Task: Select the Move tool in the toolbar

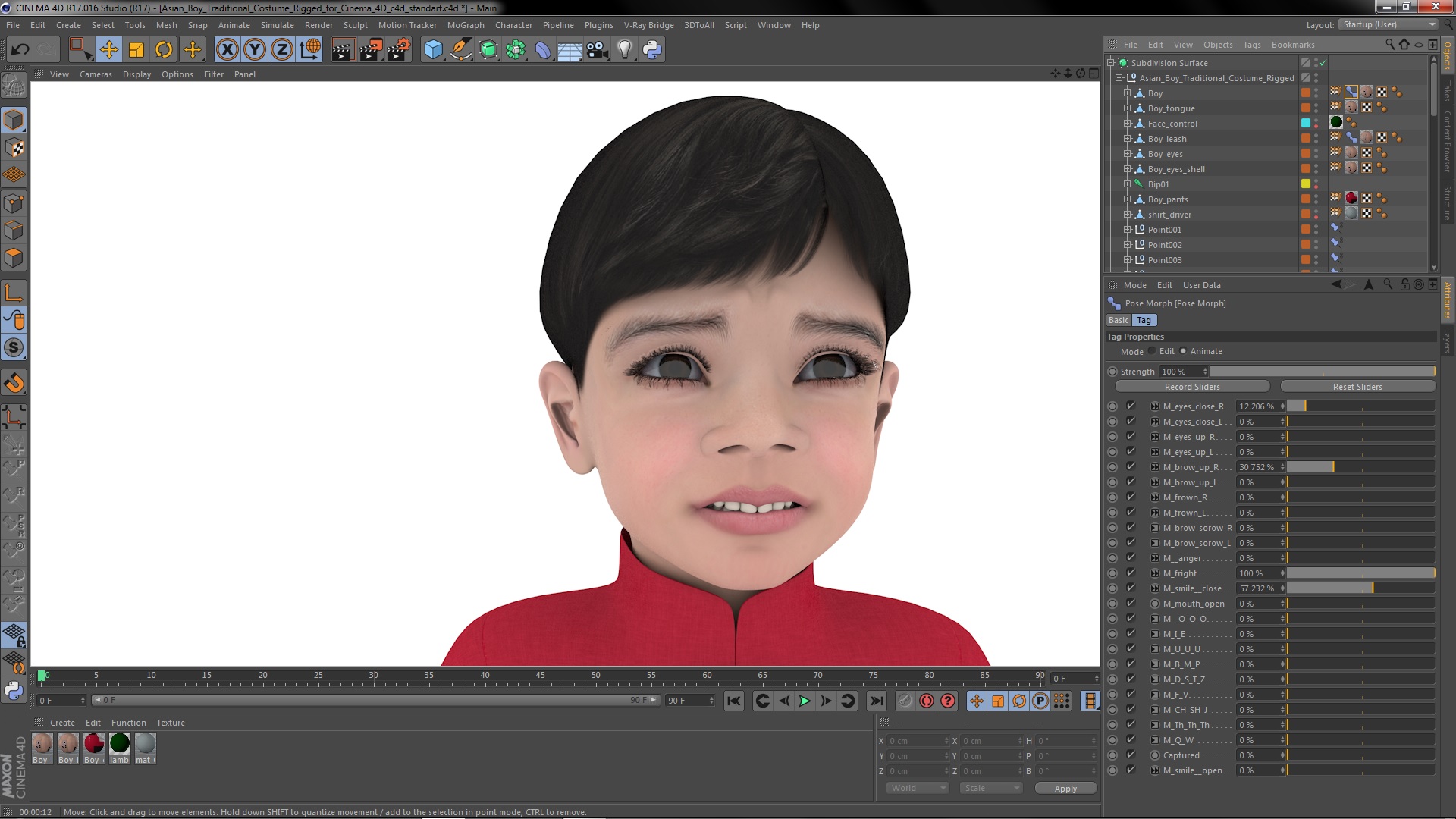Action: [108, 50]
